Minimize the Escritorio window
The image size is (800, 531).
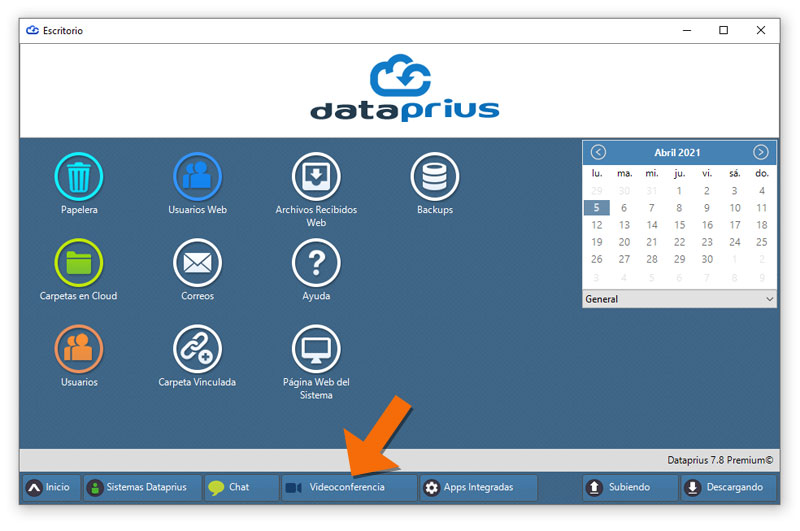687,31
